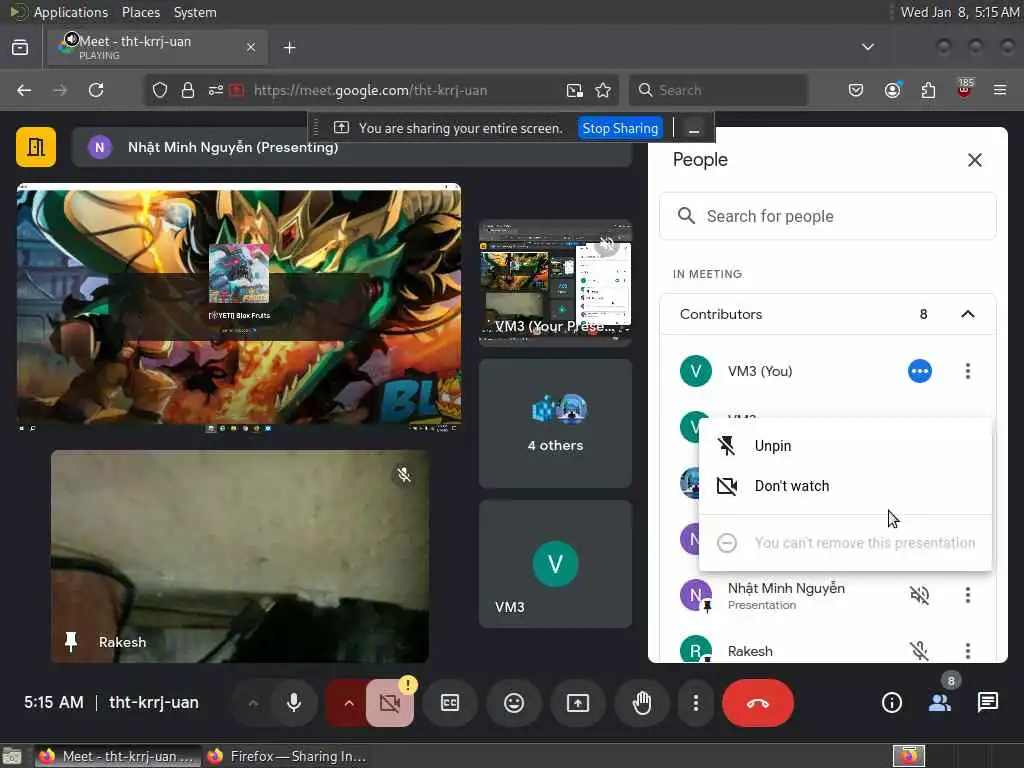Open the Pocket icon in the toolbar
Image resolution: width=1024 pixels, height=768 pixels.
856,90
